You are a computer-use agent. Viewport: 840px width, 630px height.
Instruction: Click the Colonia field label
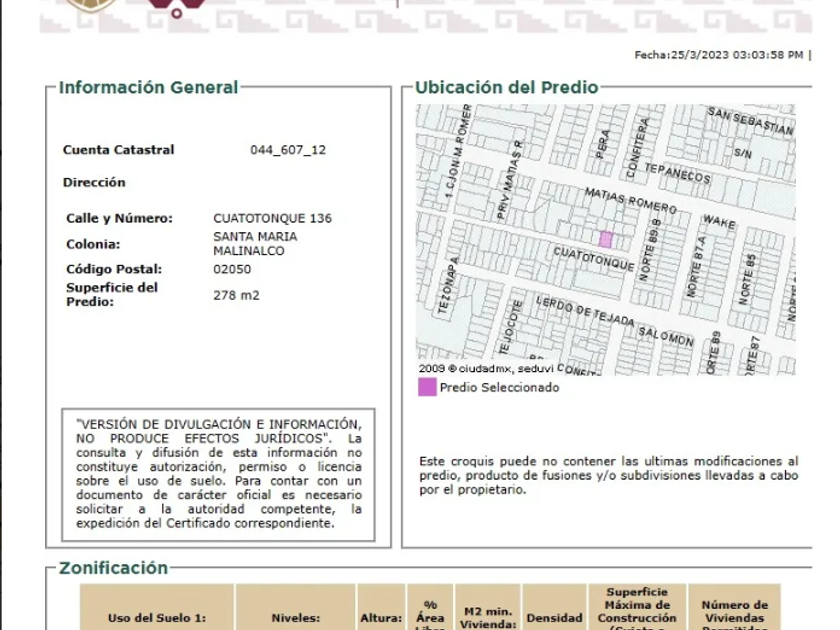(x=93, y=244)
